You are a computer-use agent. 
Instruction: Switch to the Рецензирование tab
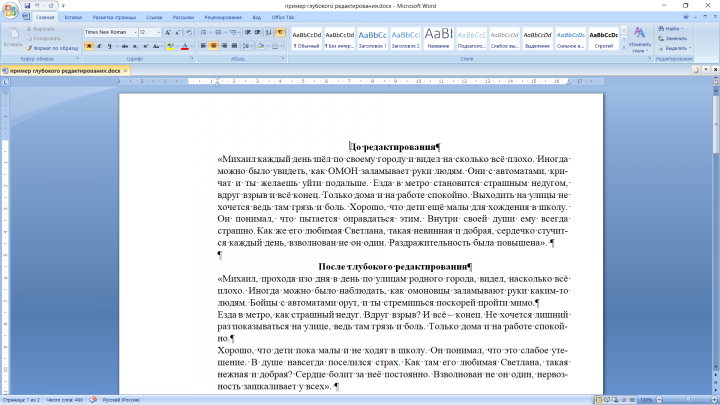coord(223,17)
